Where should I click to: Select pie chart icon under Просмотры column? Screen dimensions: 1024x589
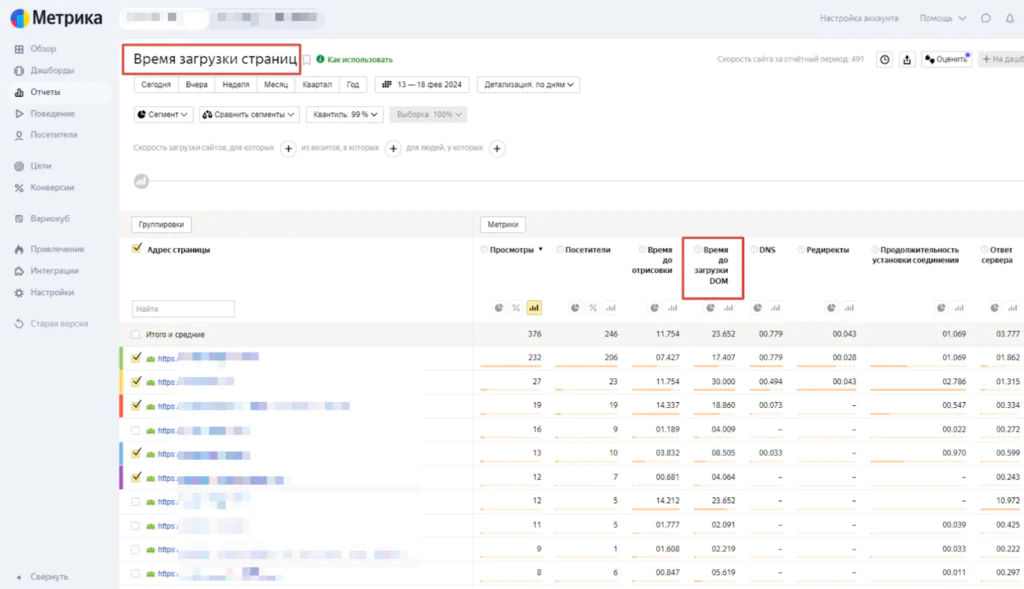click(x=499, y=308)
